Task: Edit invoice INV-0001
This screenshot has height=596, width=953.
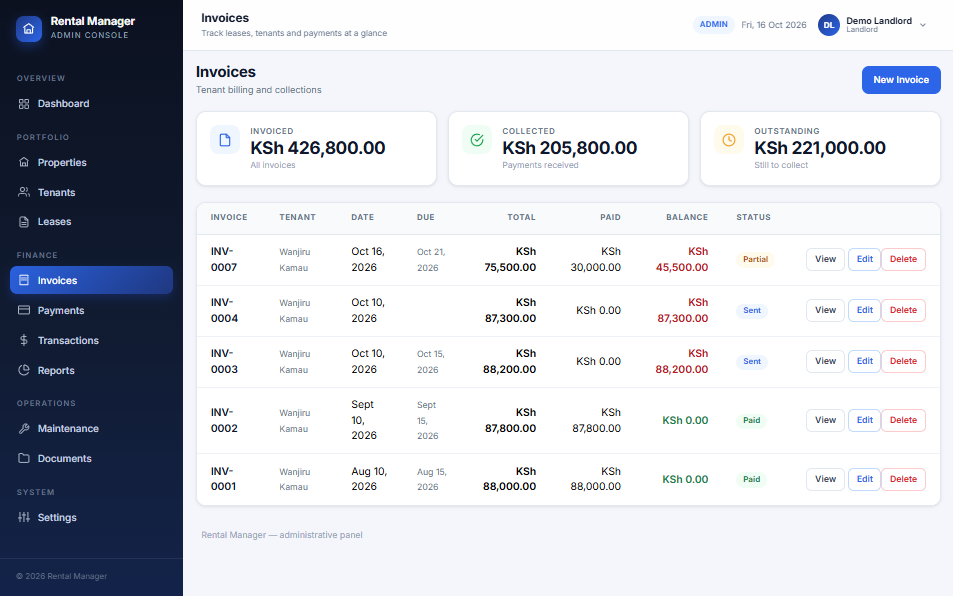Action: tap(864, 479)
